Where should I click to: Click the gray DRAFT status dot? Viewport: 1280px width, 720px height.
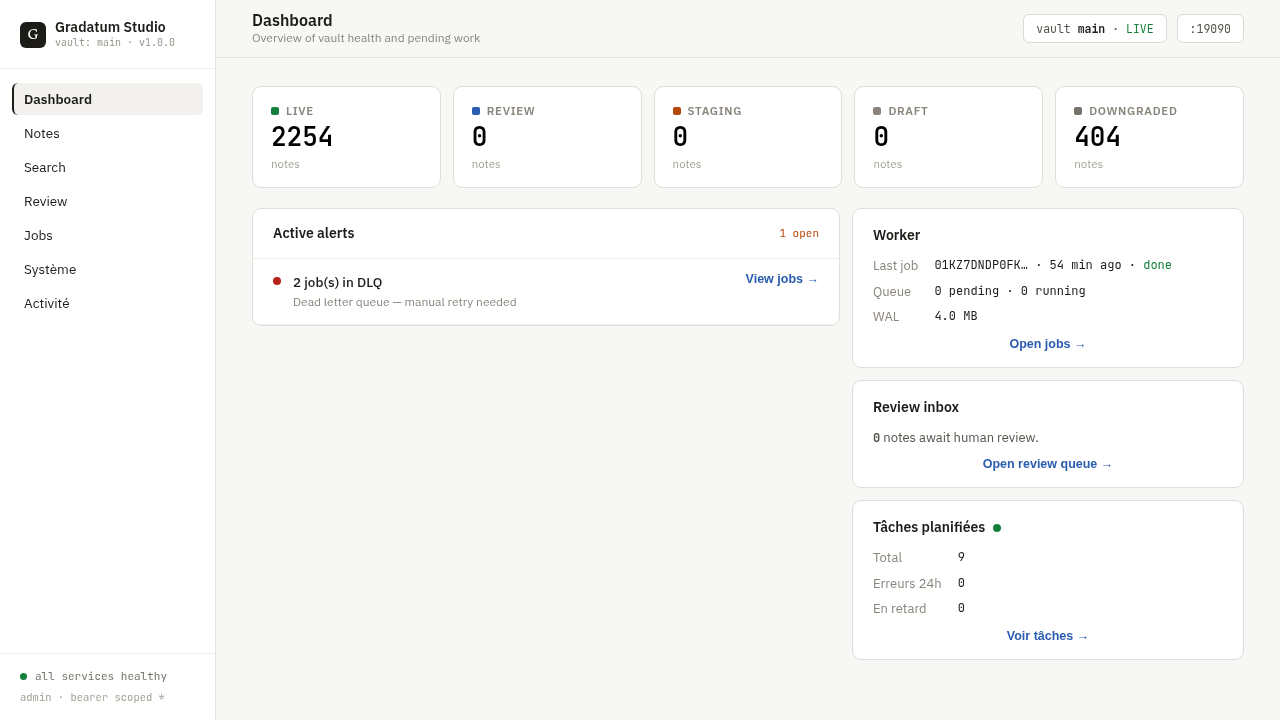point(877,111)
